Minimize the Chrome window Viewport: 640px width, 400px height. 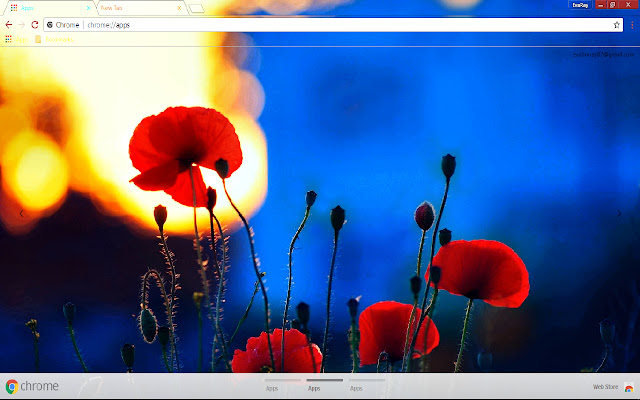click(600, 5)
